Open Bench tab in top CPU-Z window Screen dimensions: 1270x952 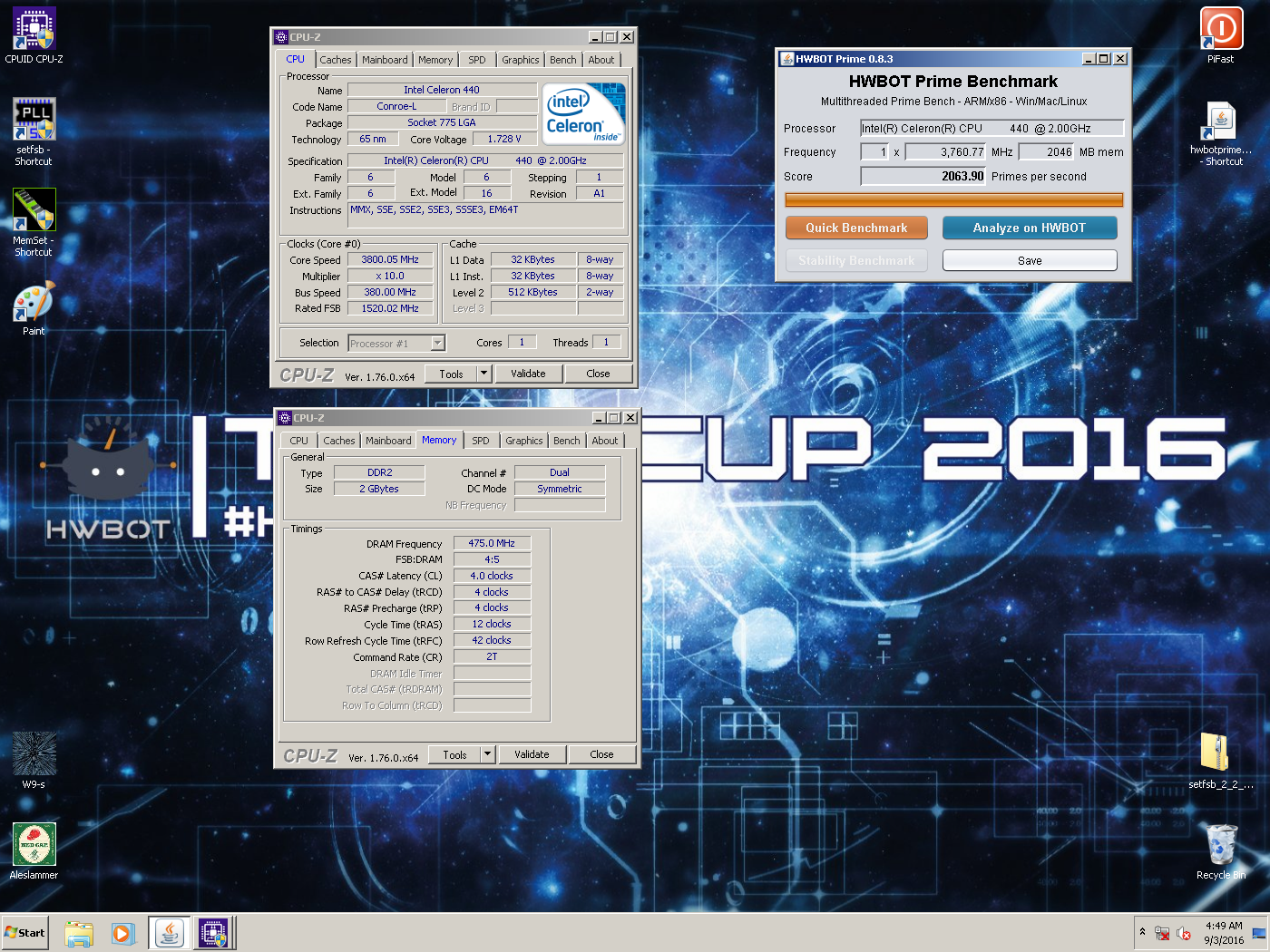coord(563,60)
